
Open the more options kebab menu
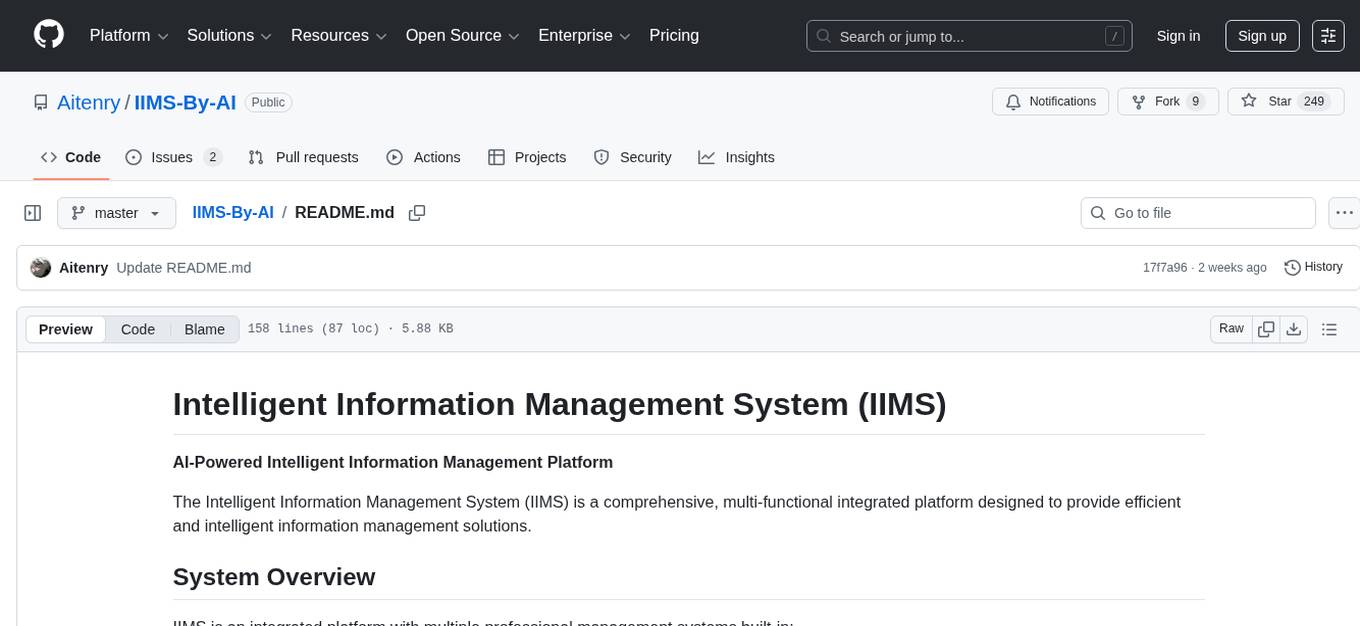click(x=1344, y=212)
